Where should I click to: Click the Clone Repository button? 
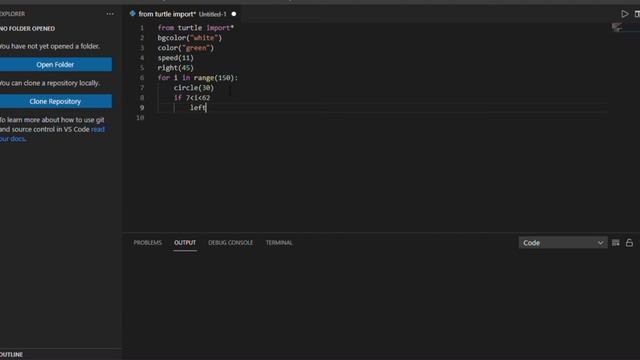(55, 101)
